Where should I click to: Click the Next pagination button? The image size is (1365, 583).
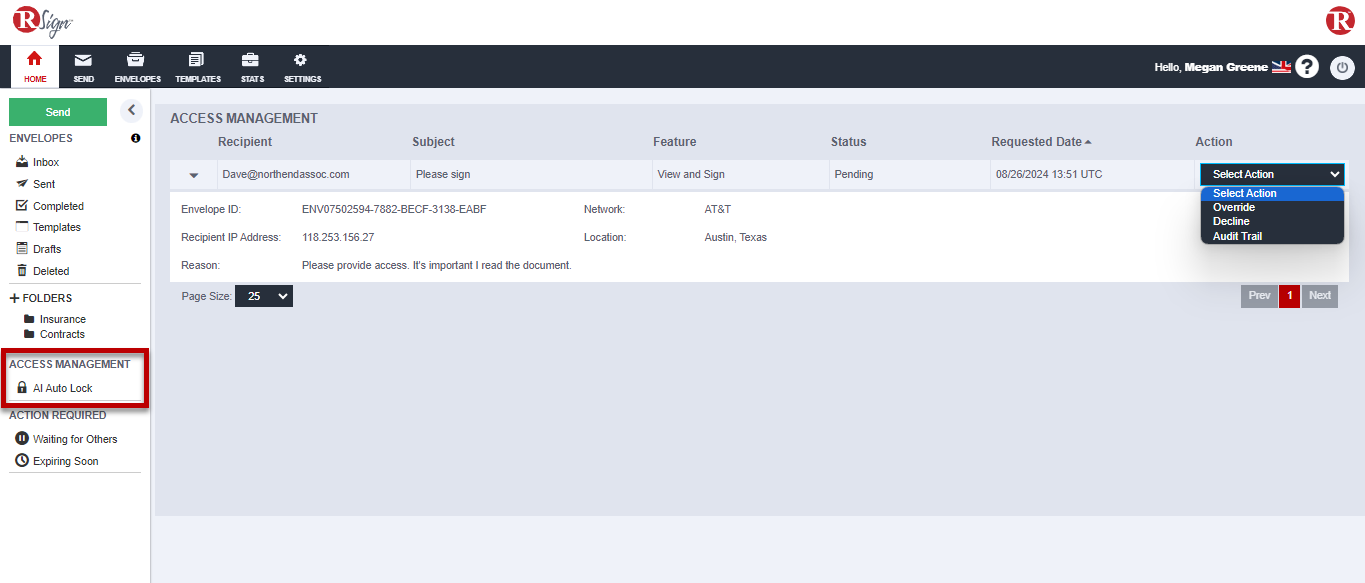coord(1319,295)
